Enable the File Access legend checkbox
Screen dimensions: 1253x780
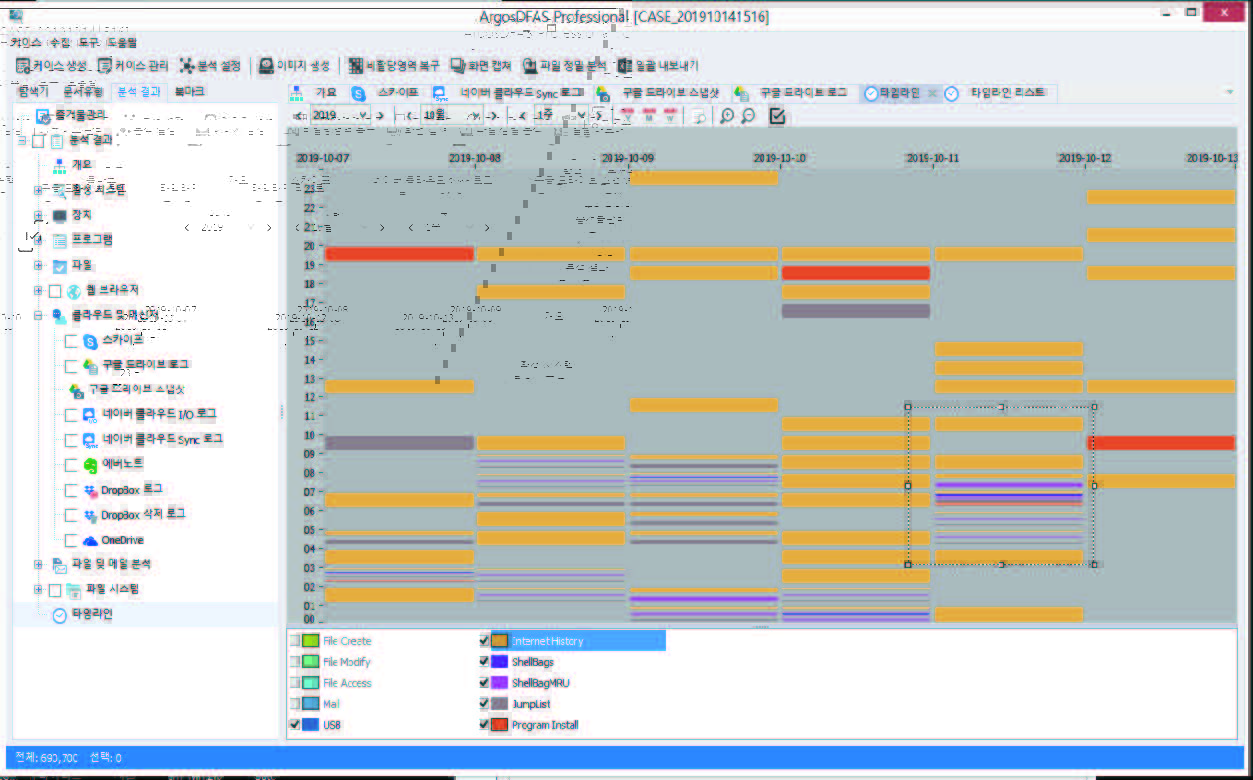pyautogui.click(x=294, y=683)
